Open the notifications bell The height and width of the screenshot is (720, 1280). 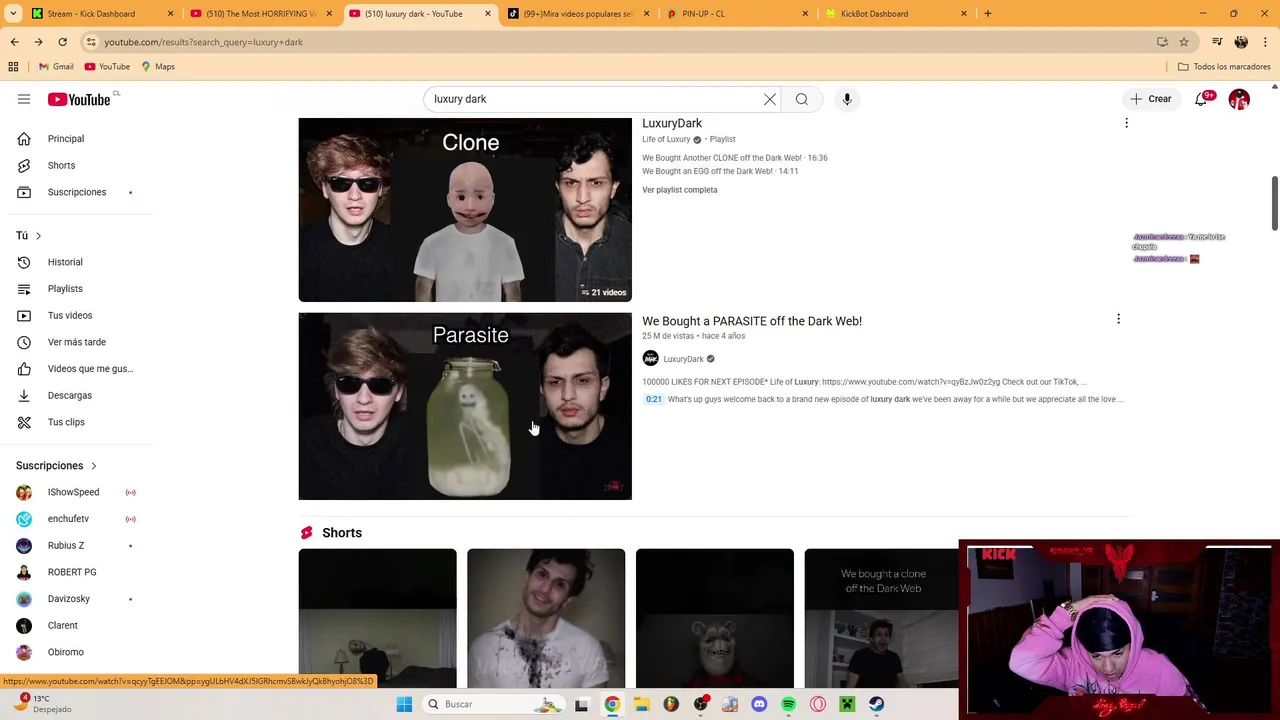(1201, 99)
